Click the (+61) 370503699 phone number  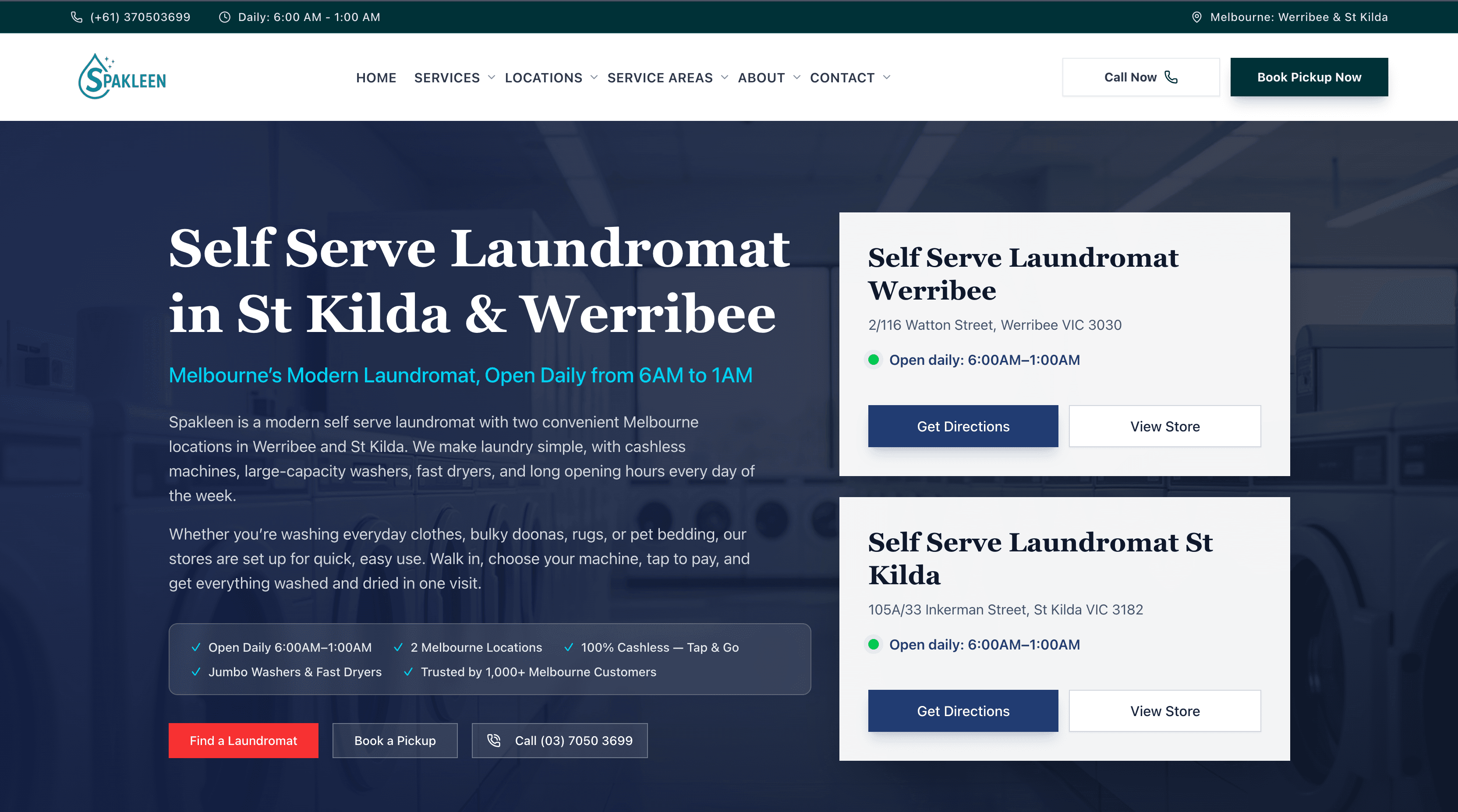tap(140, 17)
